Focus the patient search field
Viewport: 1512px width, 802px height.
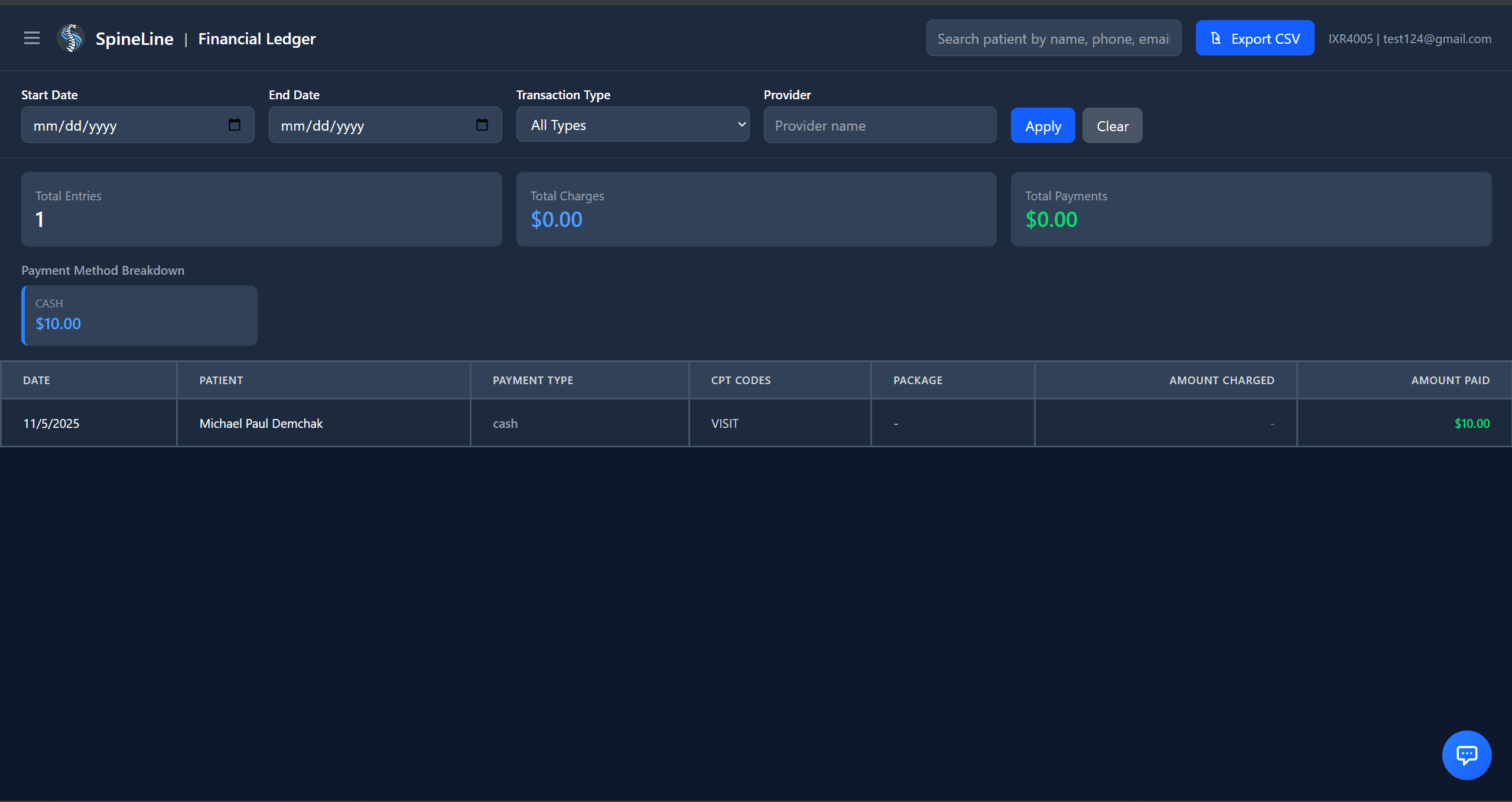click(x=1053, y=38)
